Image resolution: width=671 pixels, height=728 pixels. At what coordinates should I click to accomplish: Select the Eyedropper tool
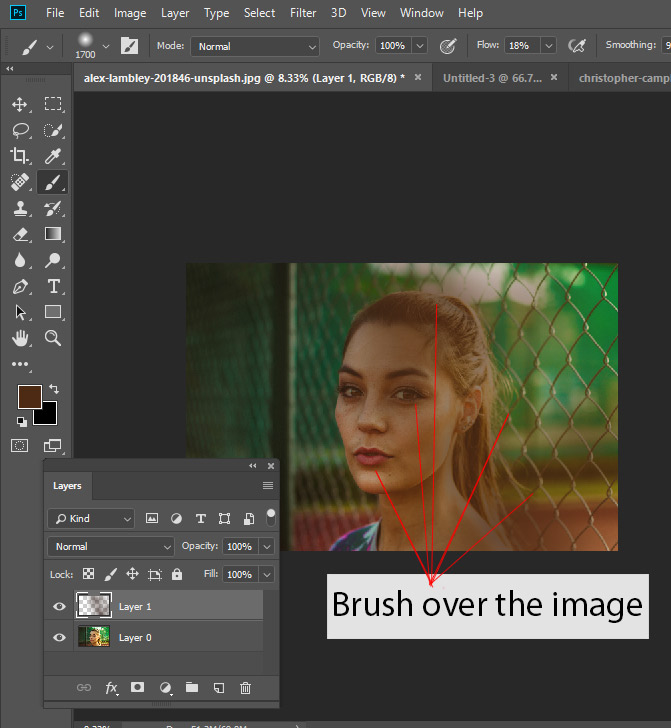(x=53, y=156)
